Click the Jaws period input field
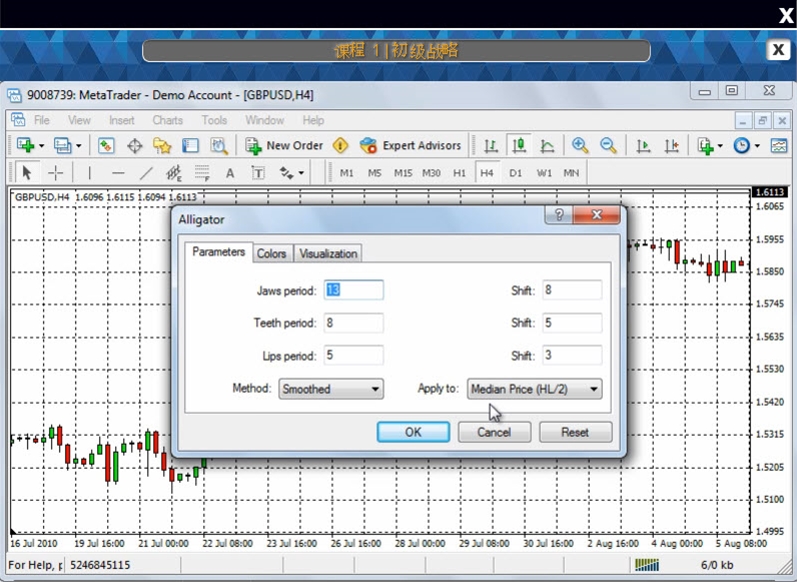797x582 pixels. tap(354, 290)
